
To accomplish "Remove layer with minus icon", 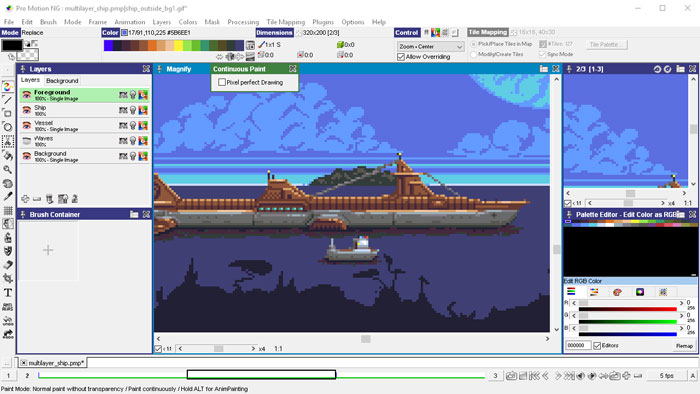I will [x=37, y=199].
